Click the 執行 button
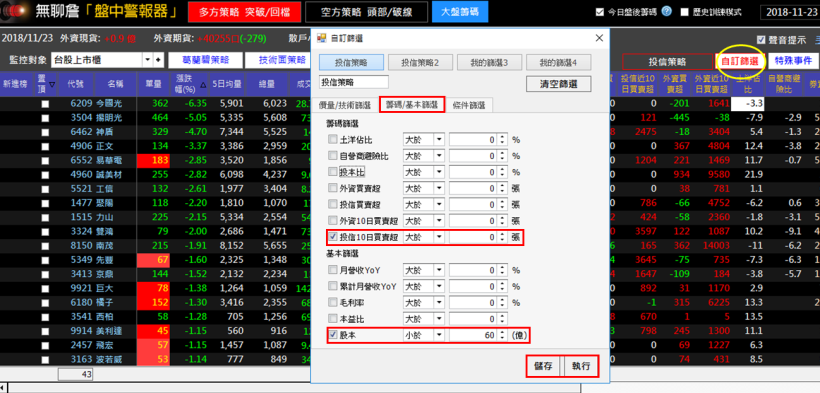This screenshot has height=393, width=820. pos(581,366)
